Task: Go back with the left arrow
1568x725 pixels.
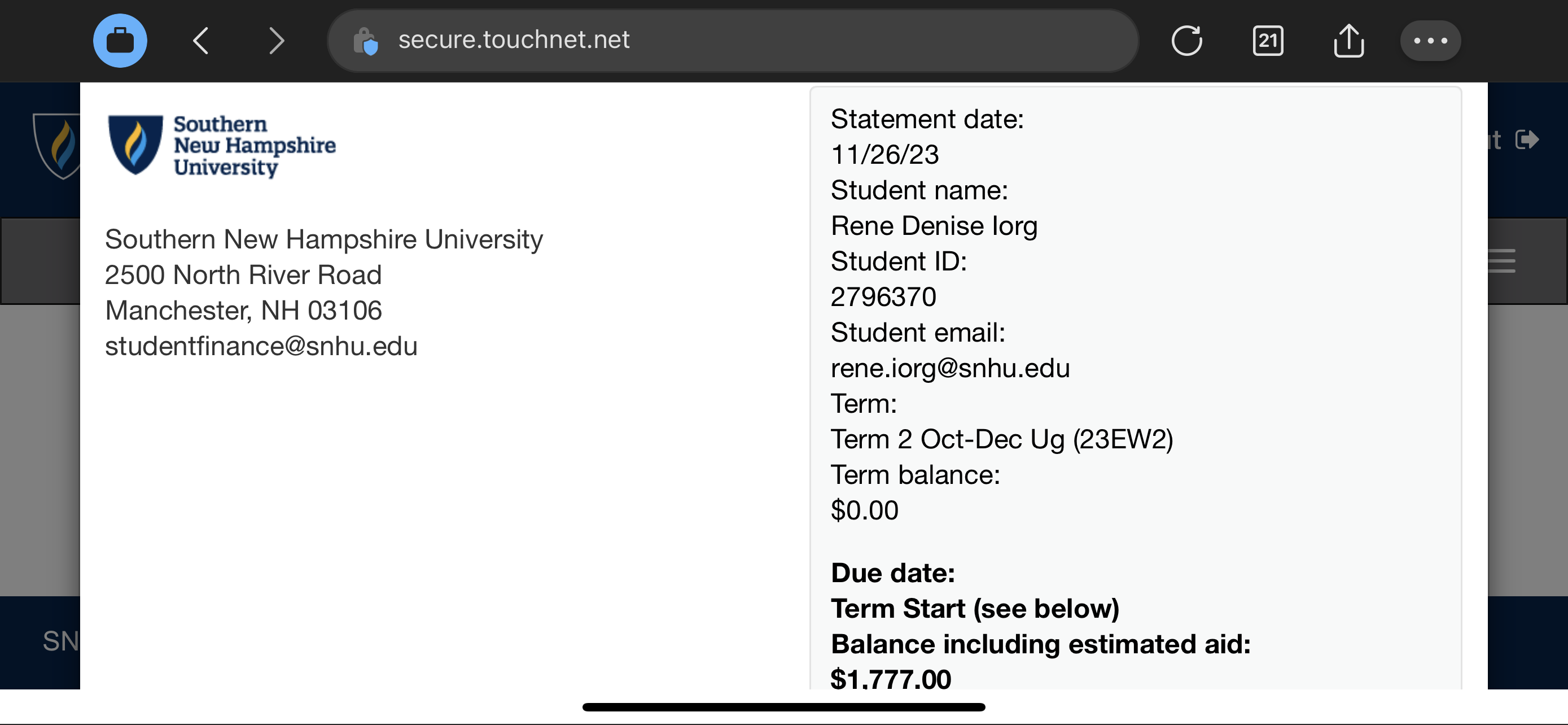Action: coord(201,41)
